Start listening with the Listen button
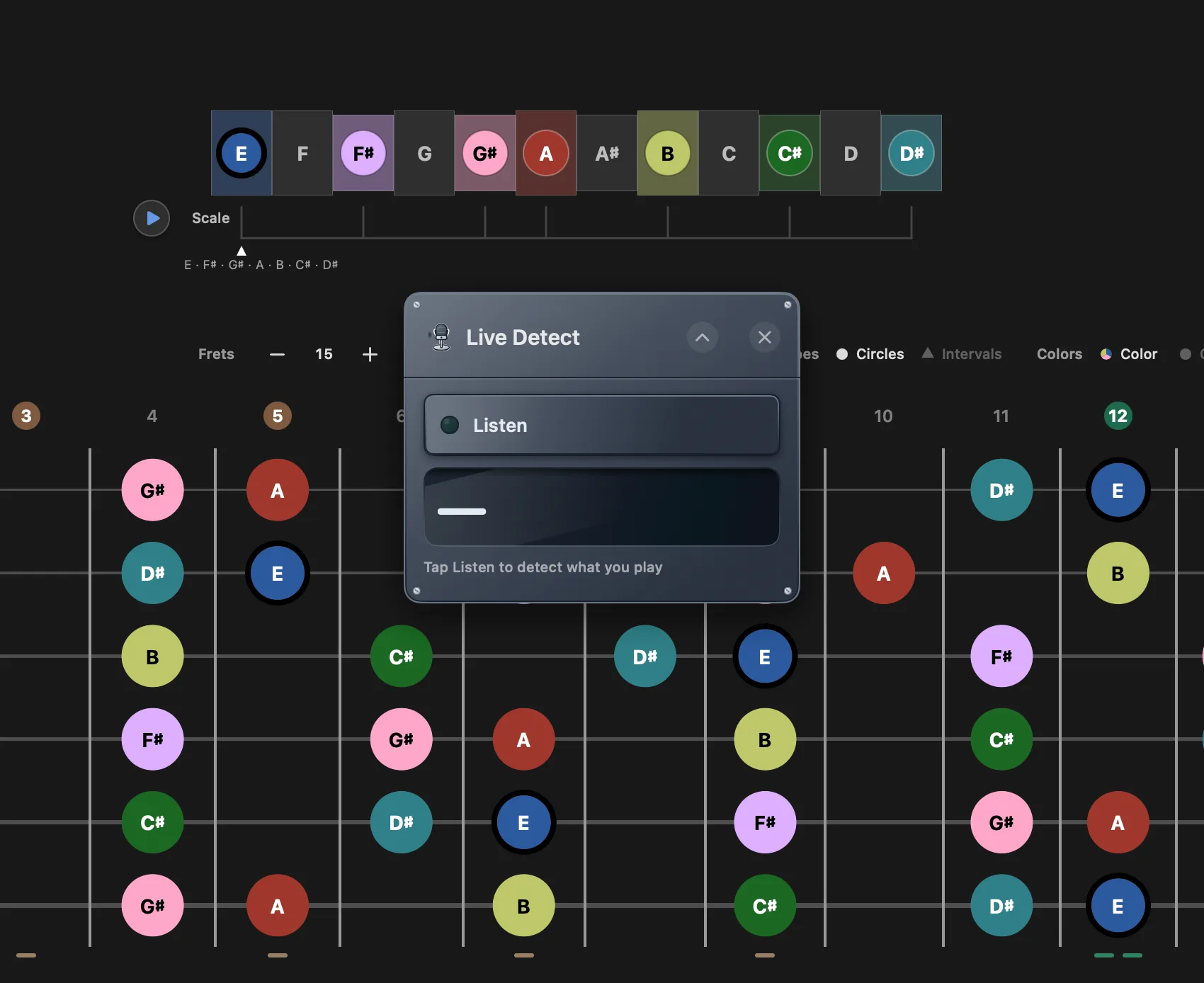The height and width of the screenshot is (983, 1204). (601, 425)
